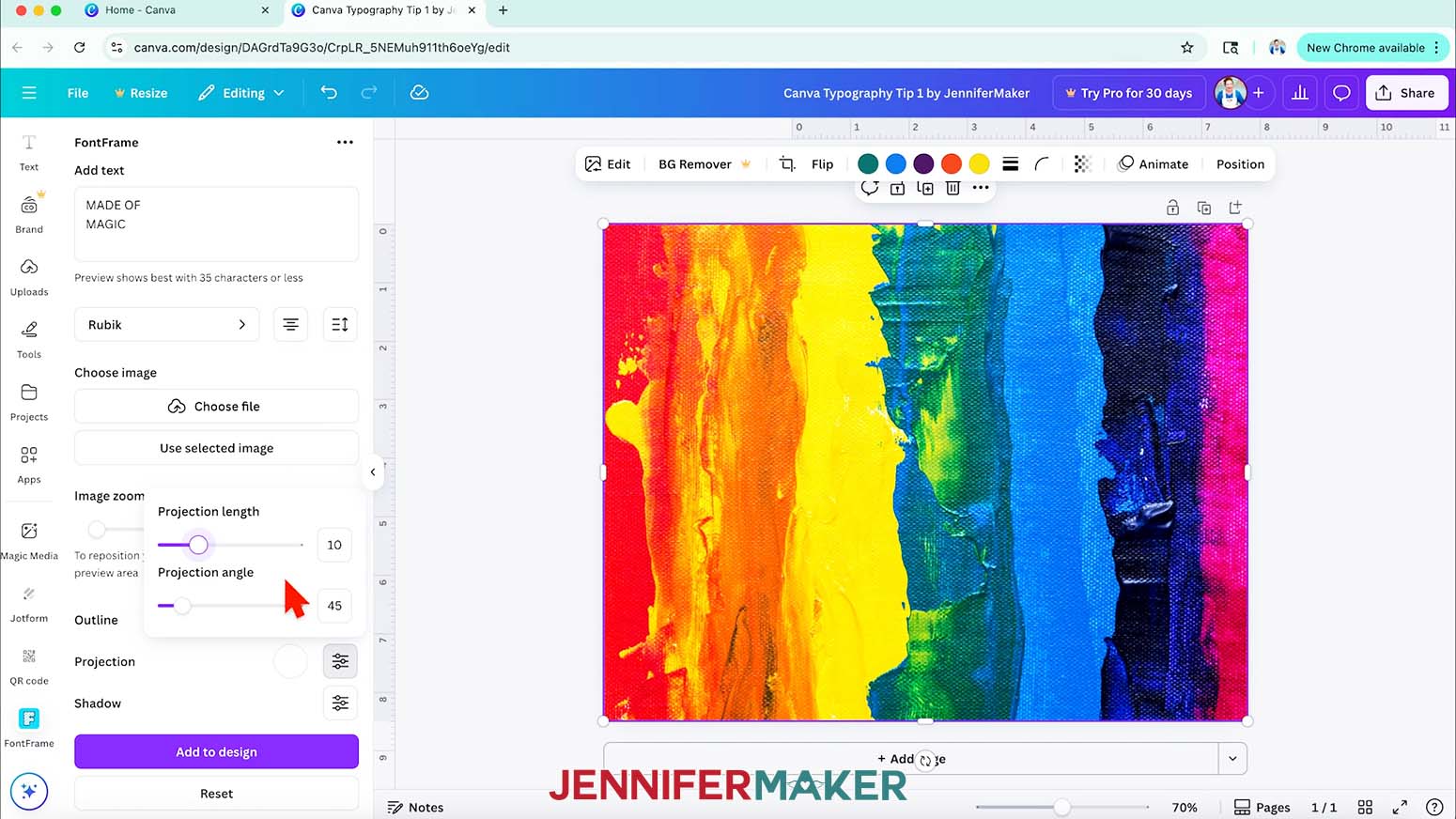This screenshot has height=819, width=1456.
Task: Open the Text sidebar panel
Action: [29, 152]
